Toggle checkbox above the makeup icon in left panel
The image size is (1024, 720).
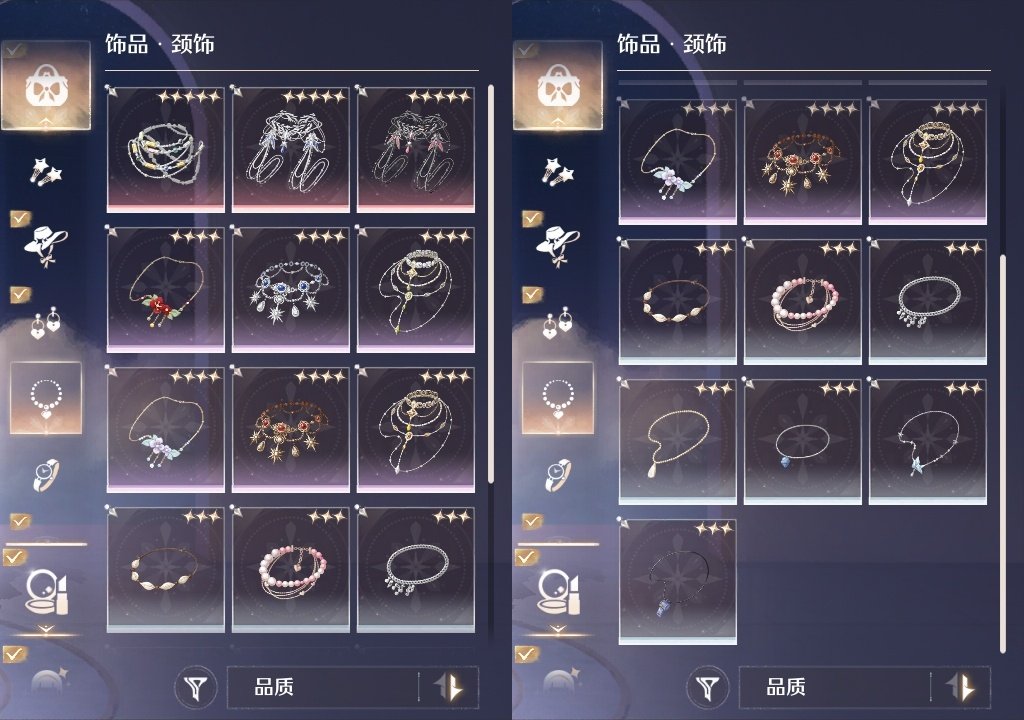point(13,557)
